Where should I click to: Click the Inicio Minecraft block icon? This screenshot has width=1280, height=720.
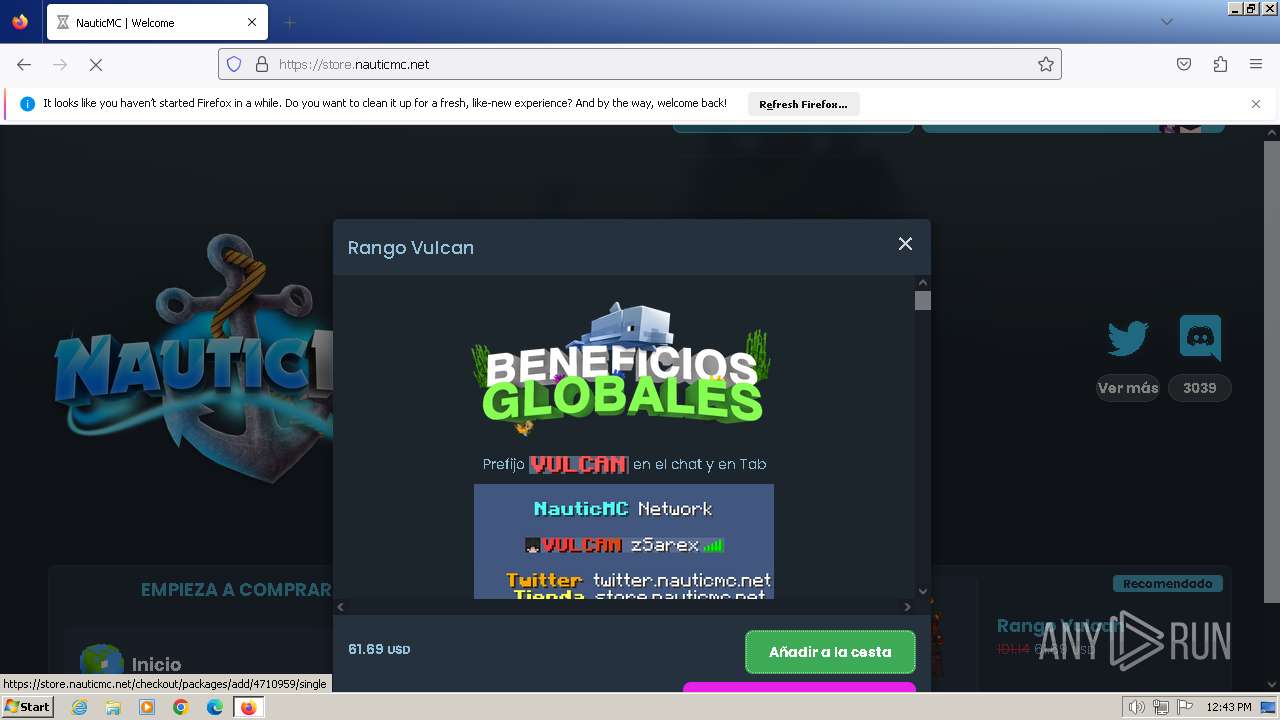coord(101,661)
